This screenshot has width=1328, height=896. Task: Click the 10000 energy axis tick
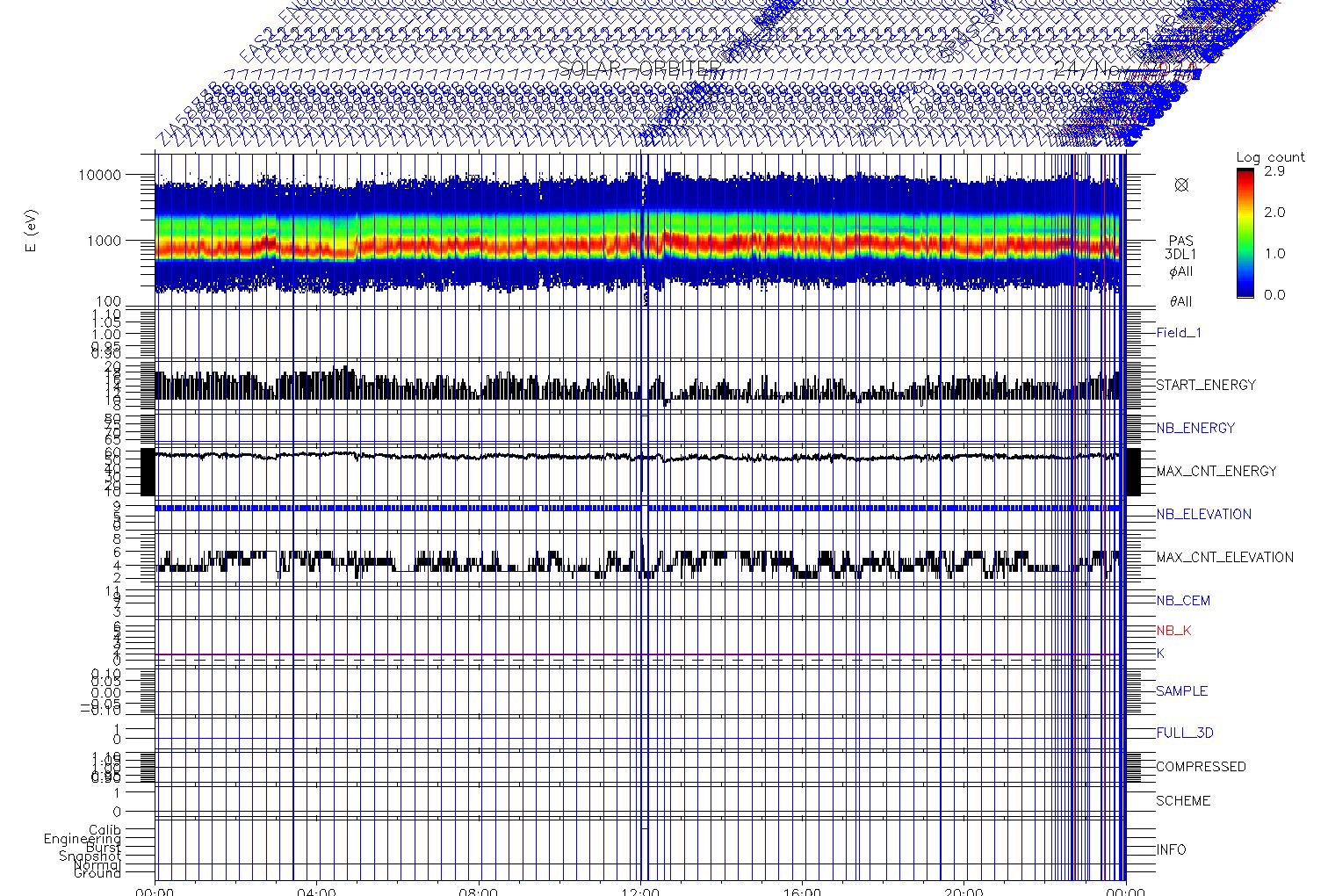[99, 175]
